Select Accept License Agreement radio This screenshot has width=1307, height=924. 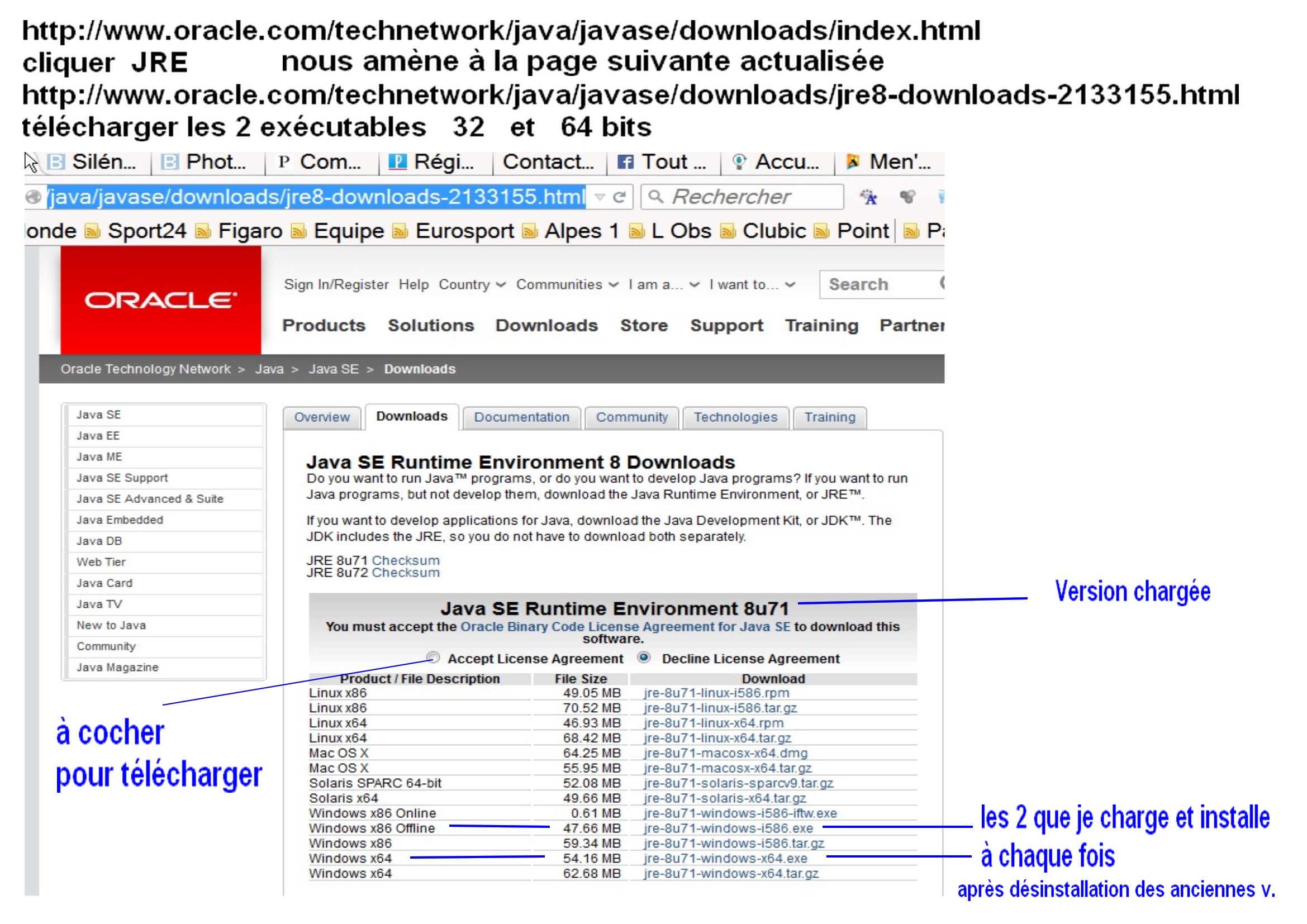coord(434,658)
